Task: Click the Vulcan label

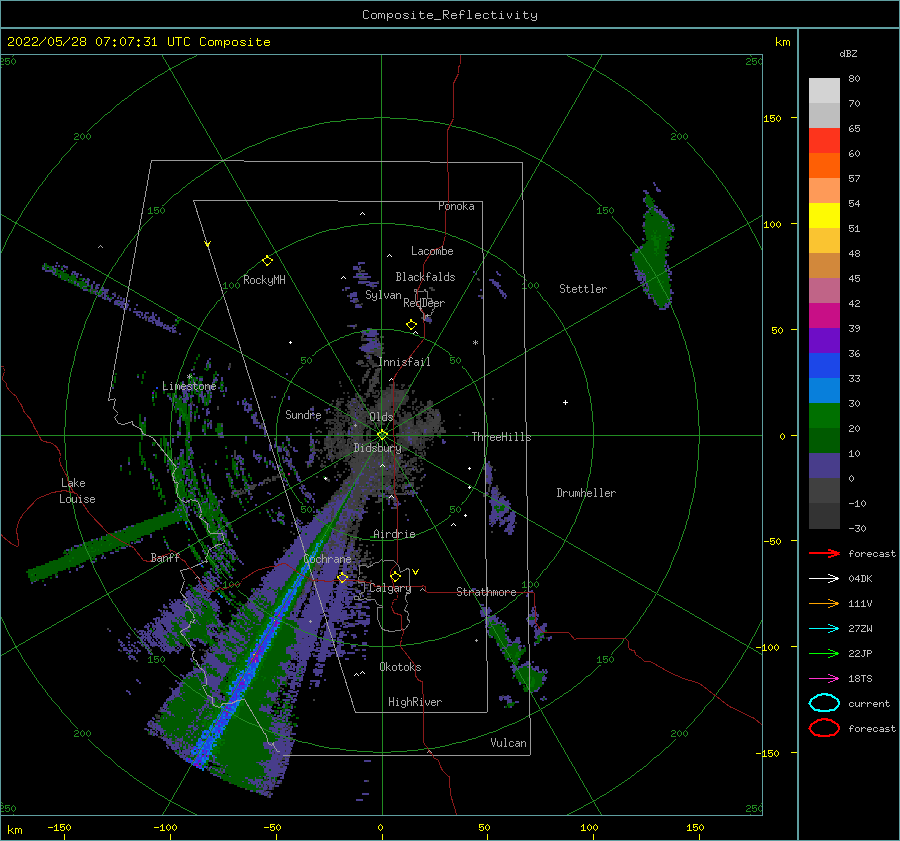Action: coord(508,743)
